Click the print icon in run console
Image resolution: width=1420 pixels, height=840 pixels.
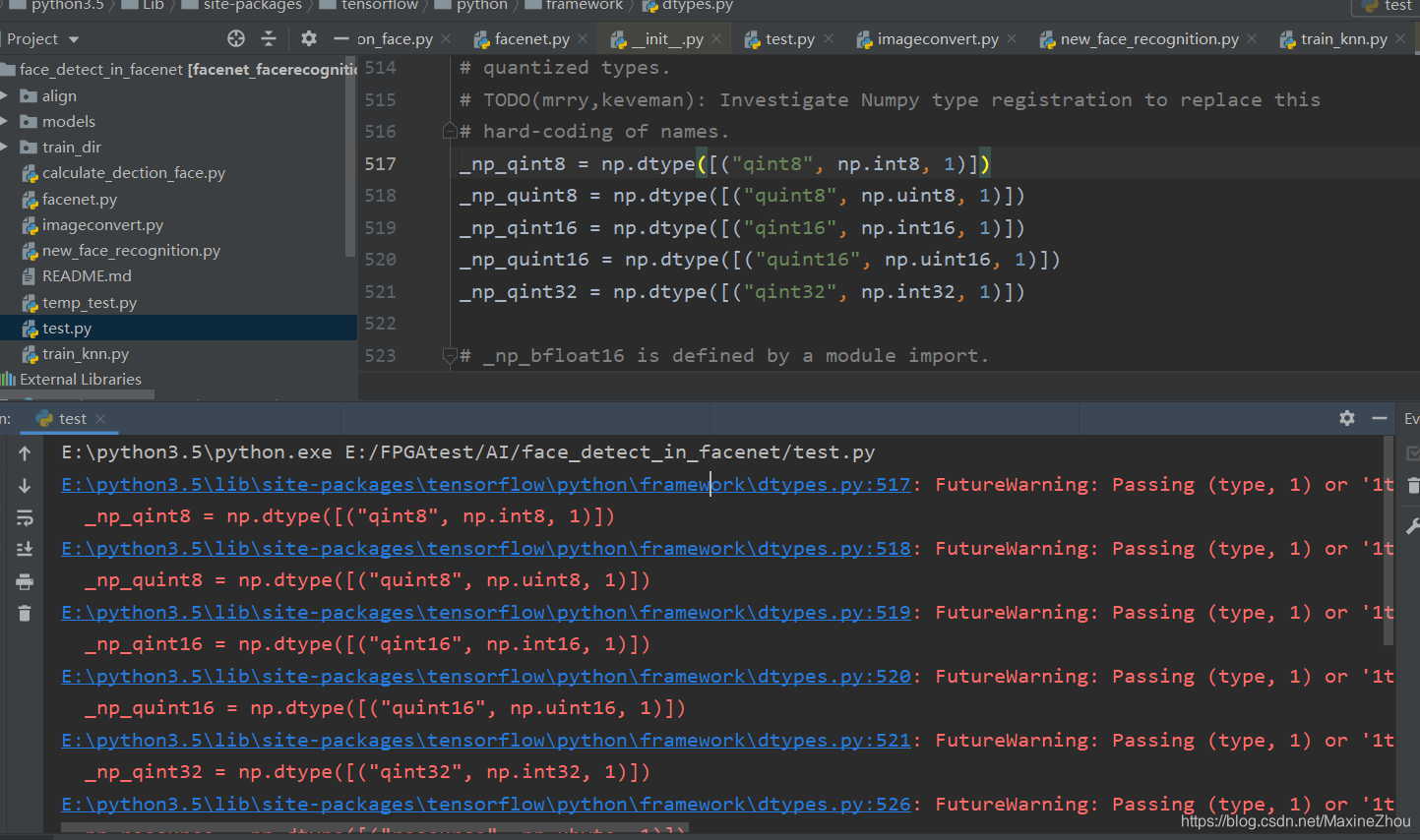pos(25,581)
